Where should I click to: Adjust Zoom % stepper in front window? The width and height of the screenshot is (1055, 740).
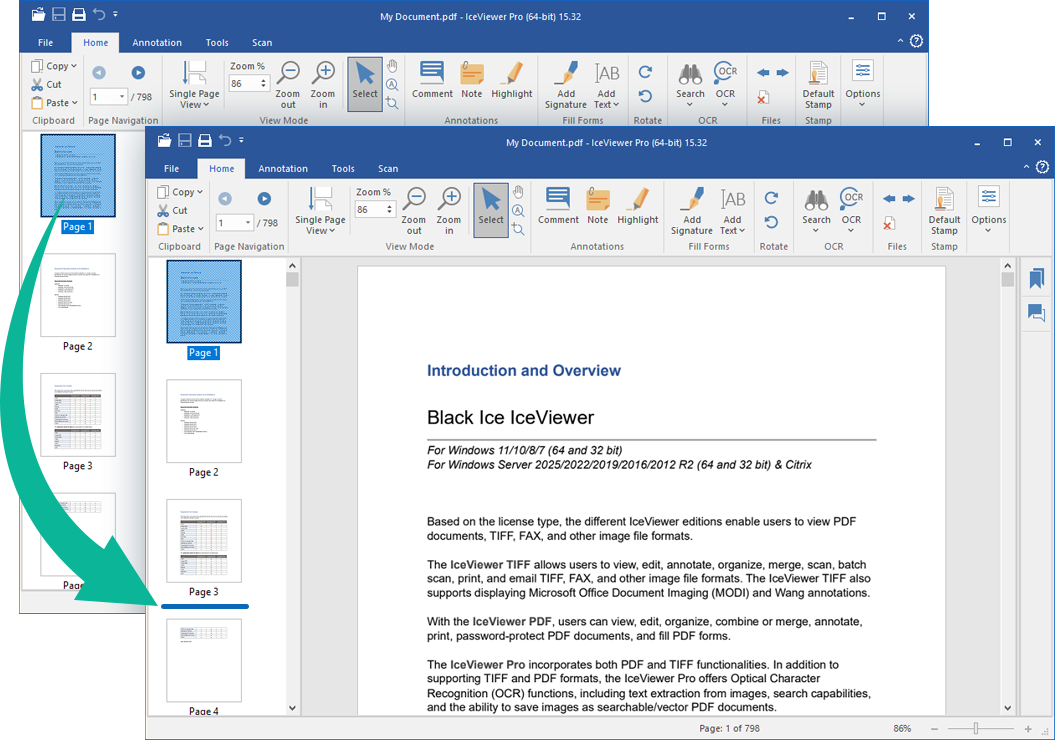(x=389, y=210)
